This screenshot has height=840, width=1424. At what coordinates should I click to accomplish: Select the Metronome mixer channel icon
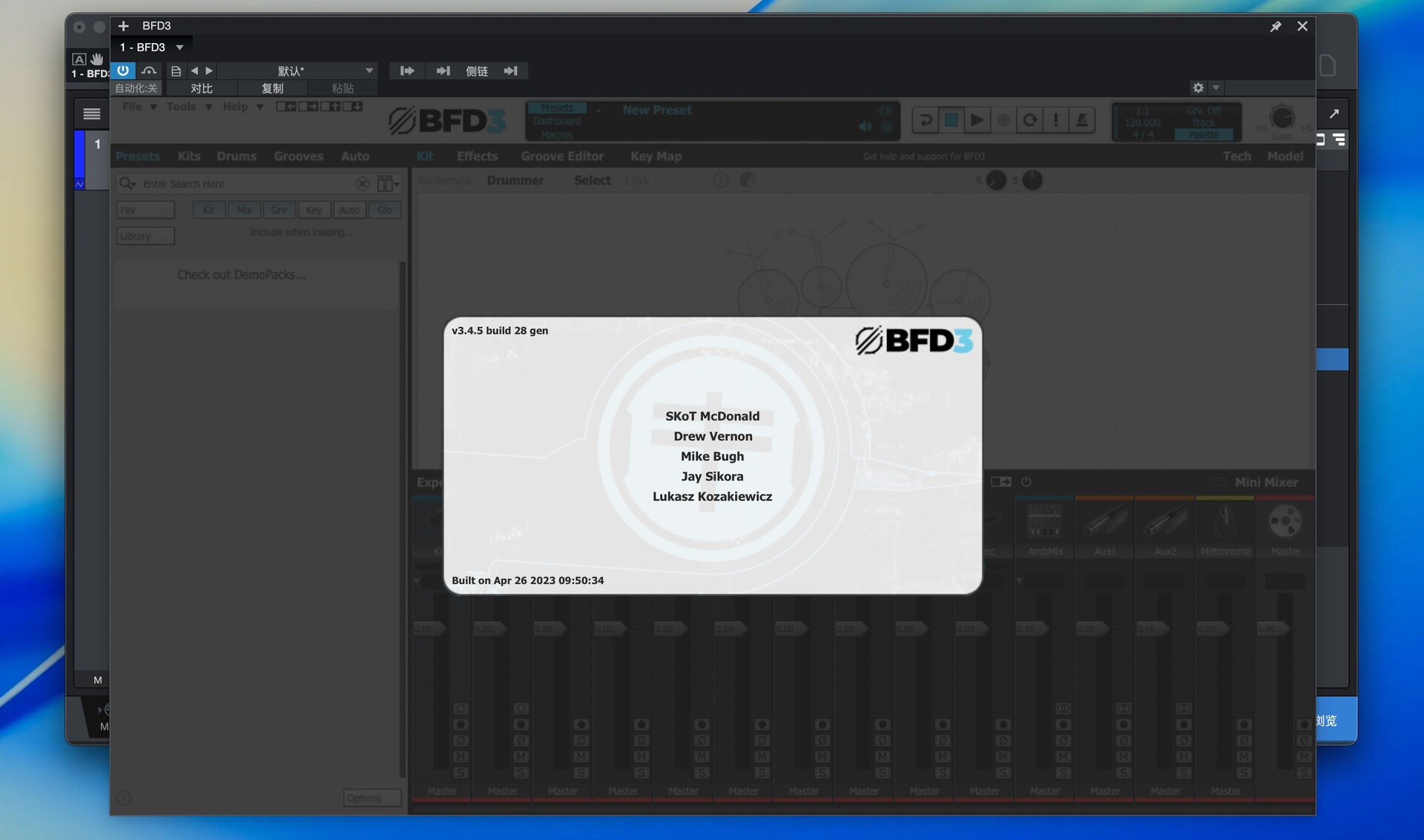(1225, 521)
